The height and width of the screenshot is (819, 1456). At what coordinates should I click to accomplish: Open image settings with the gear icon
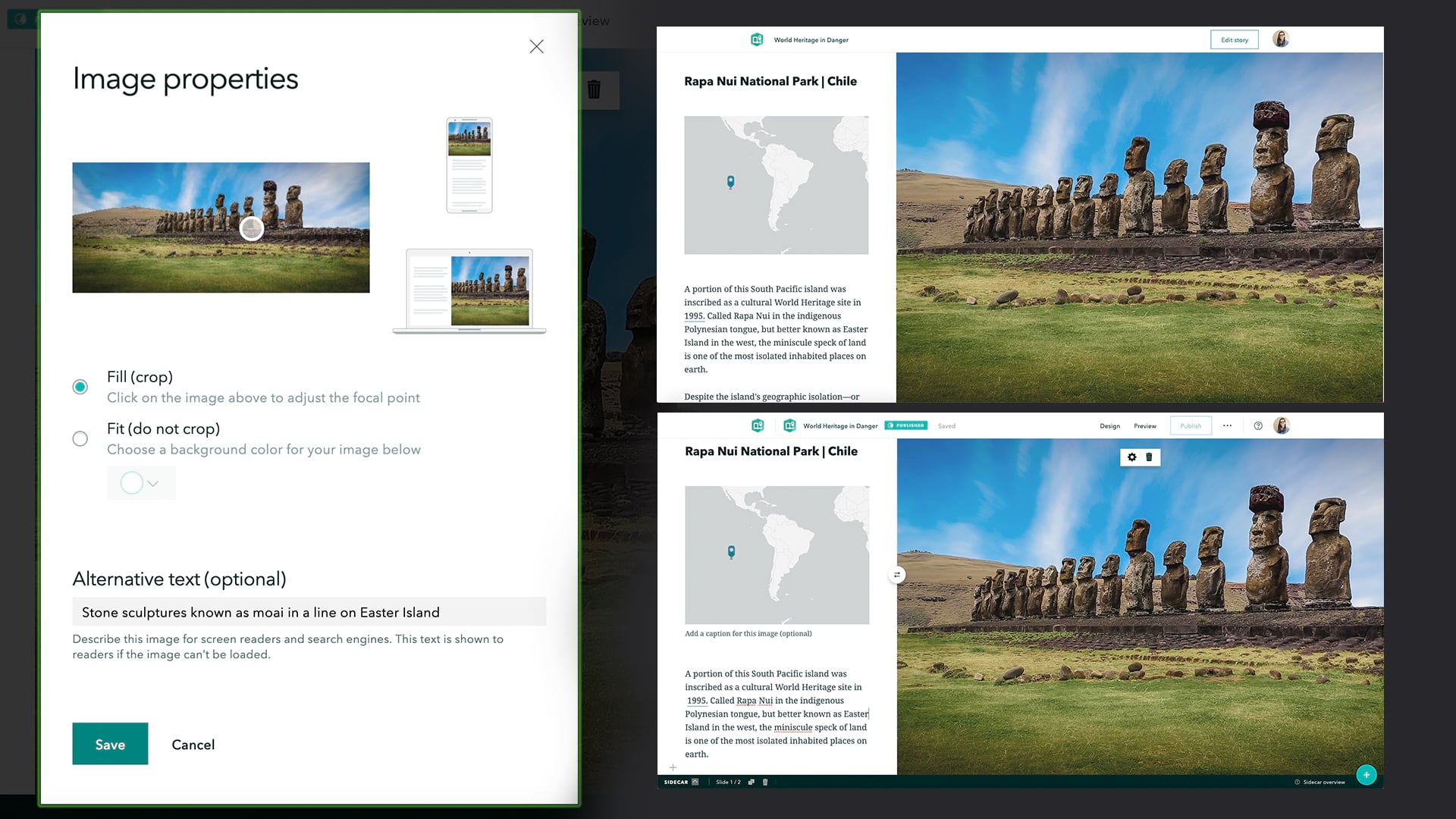pyautogui.click(x=1131, y=457)
